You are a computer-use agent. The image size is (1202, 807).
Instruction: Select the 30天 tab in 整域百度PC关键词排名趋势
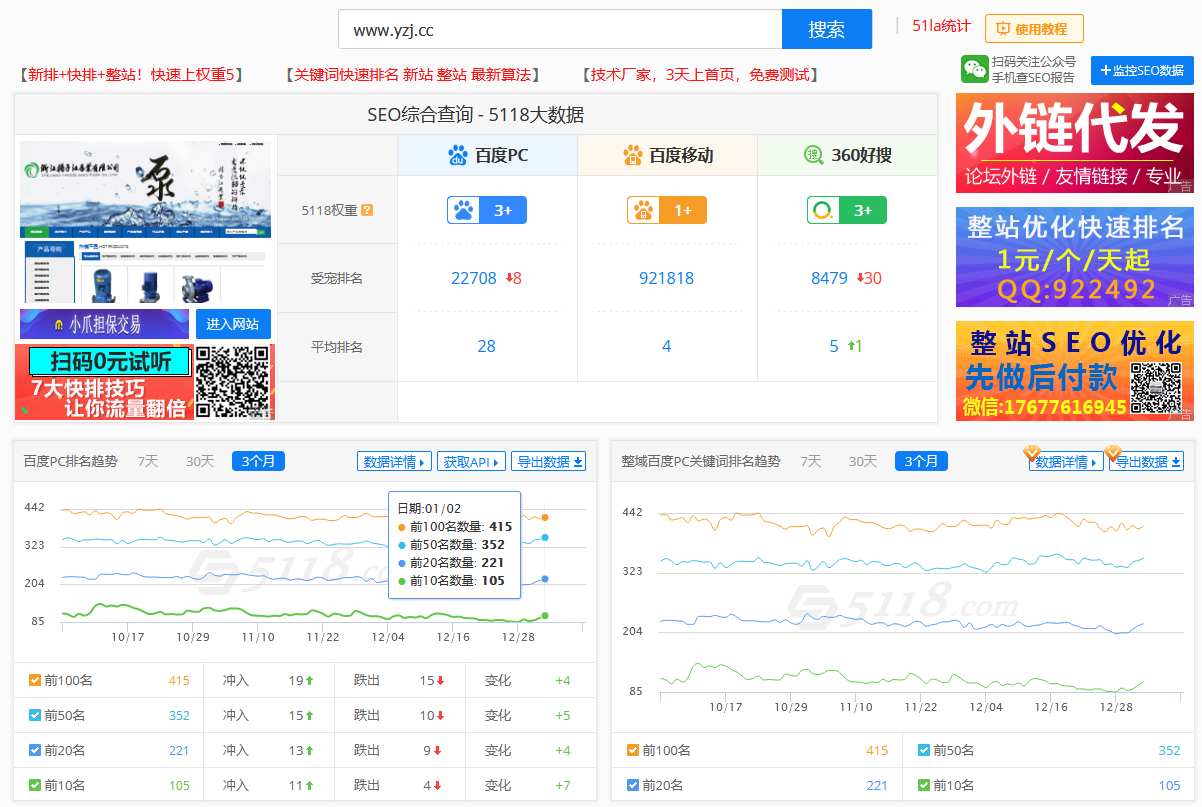pyautogui.click(x=863, y=461)
